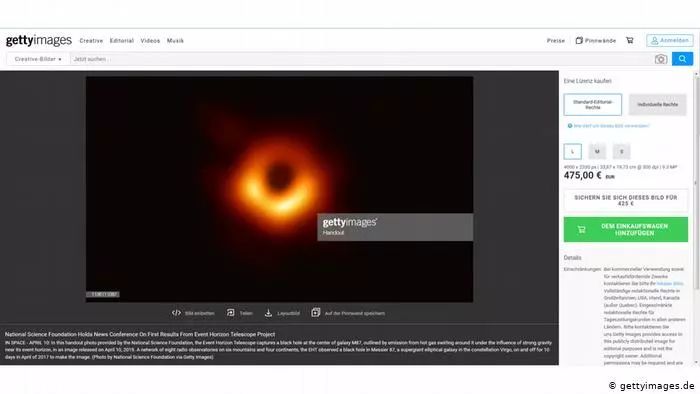Choose image size L
The width and height of the screenshot is (700, 394).
(x=572, y=151)
